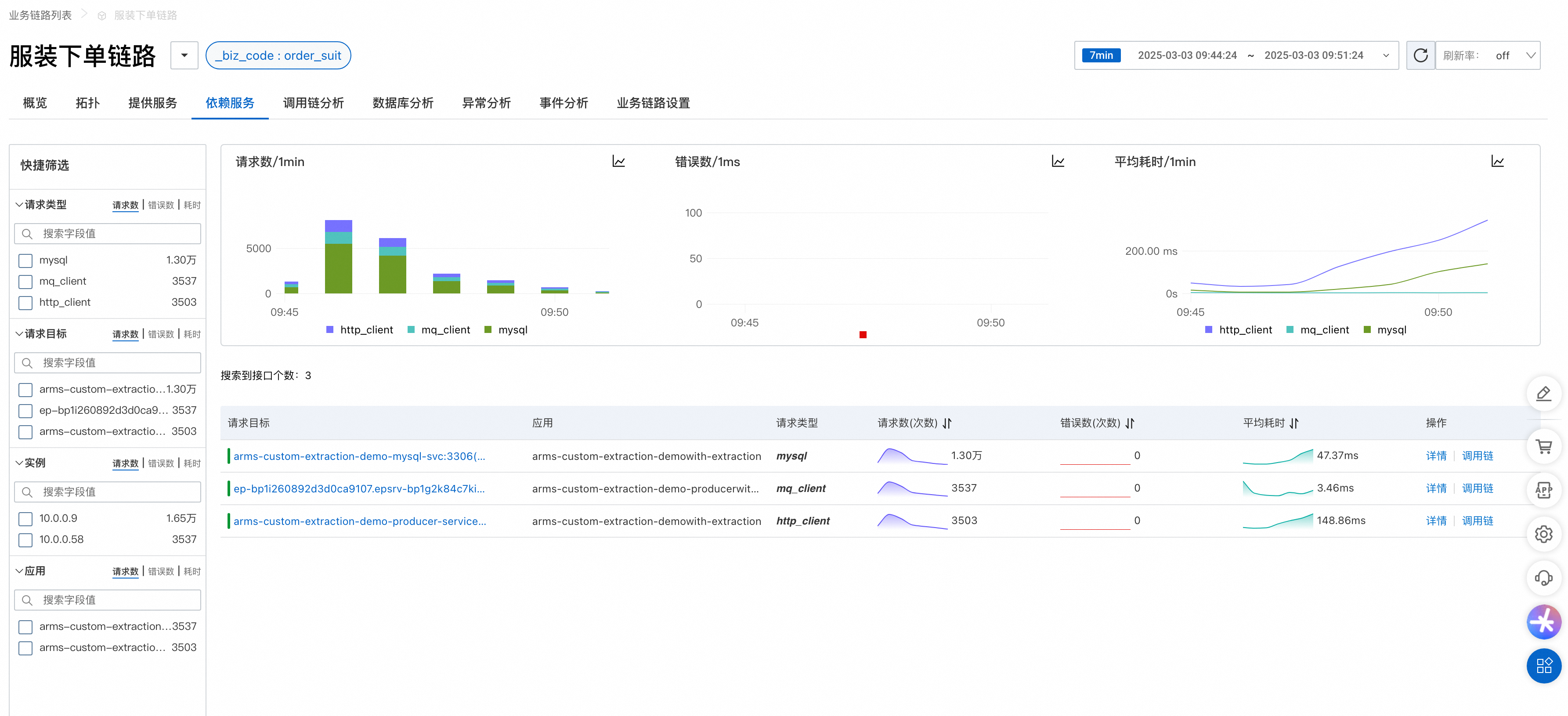1568x716 pixels.
Task: Click the refresh icon button
Action: pyautogui.click(x=1420, y=55)
